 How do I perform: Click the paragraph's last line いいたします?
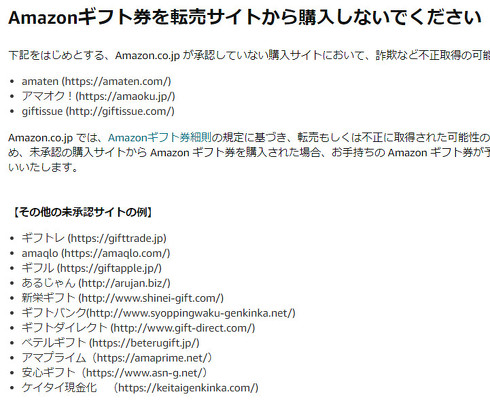[x=43, y=167]
